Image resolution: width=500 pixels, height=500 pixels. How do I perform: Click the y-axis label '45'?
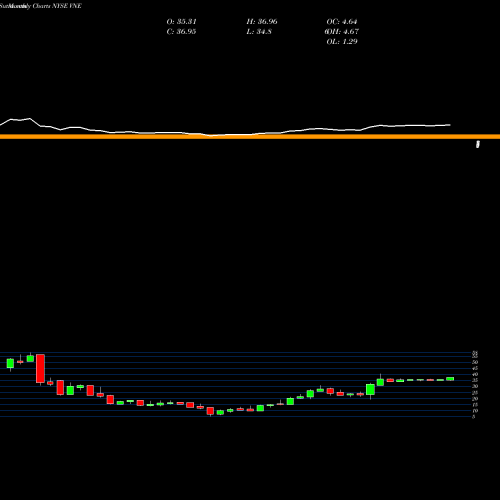[475, 368]
